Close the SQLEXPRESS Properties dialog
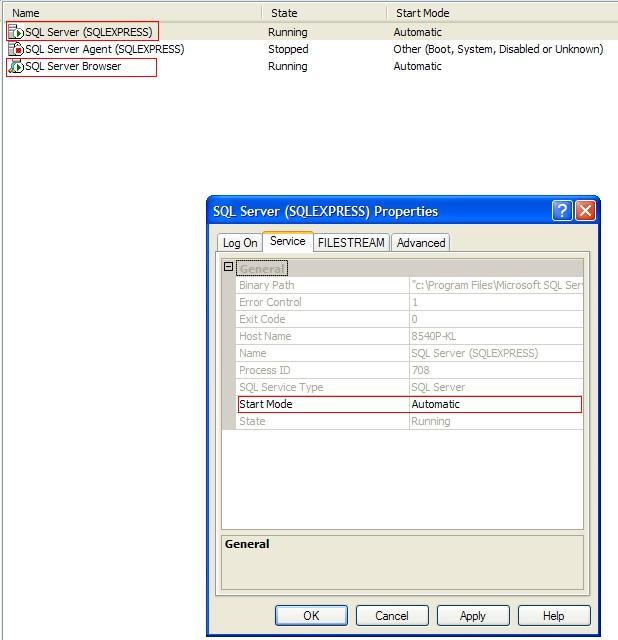The height and width of the screenshot is (640, 618). (585, 211)
